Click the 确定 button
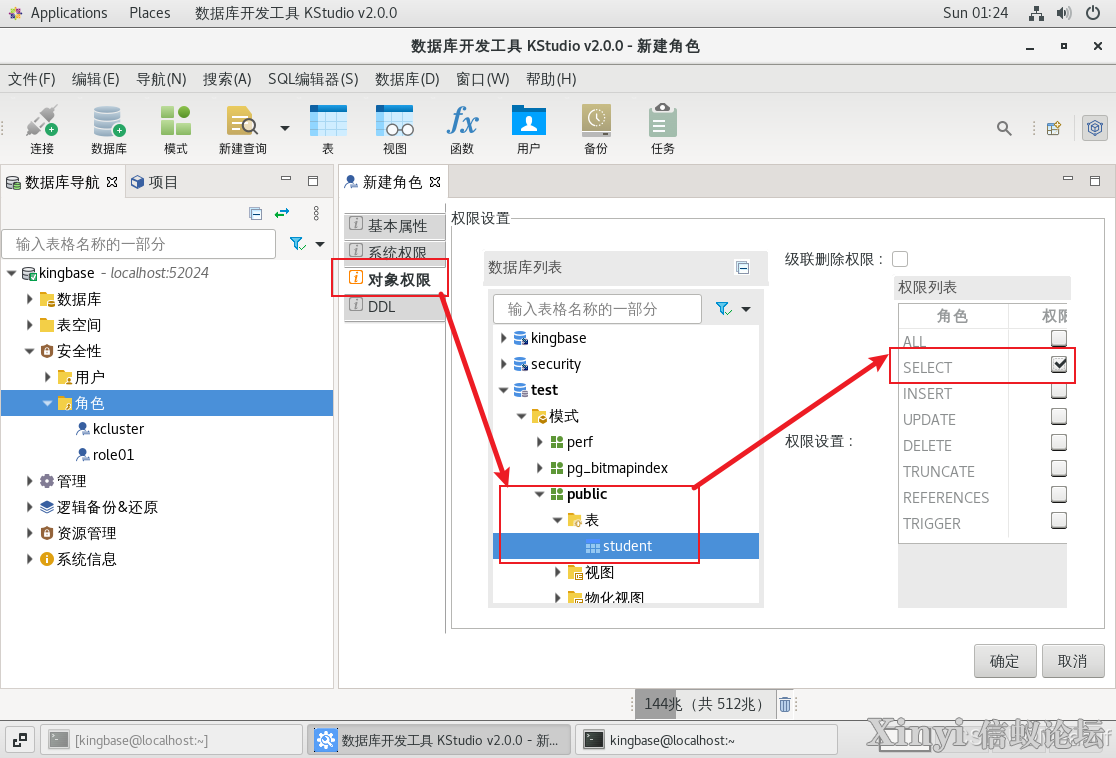Image resolution: width=1116 pixels, height=758 pixels. pos(1004,661)
